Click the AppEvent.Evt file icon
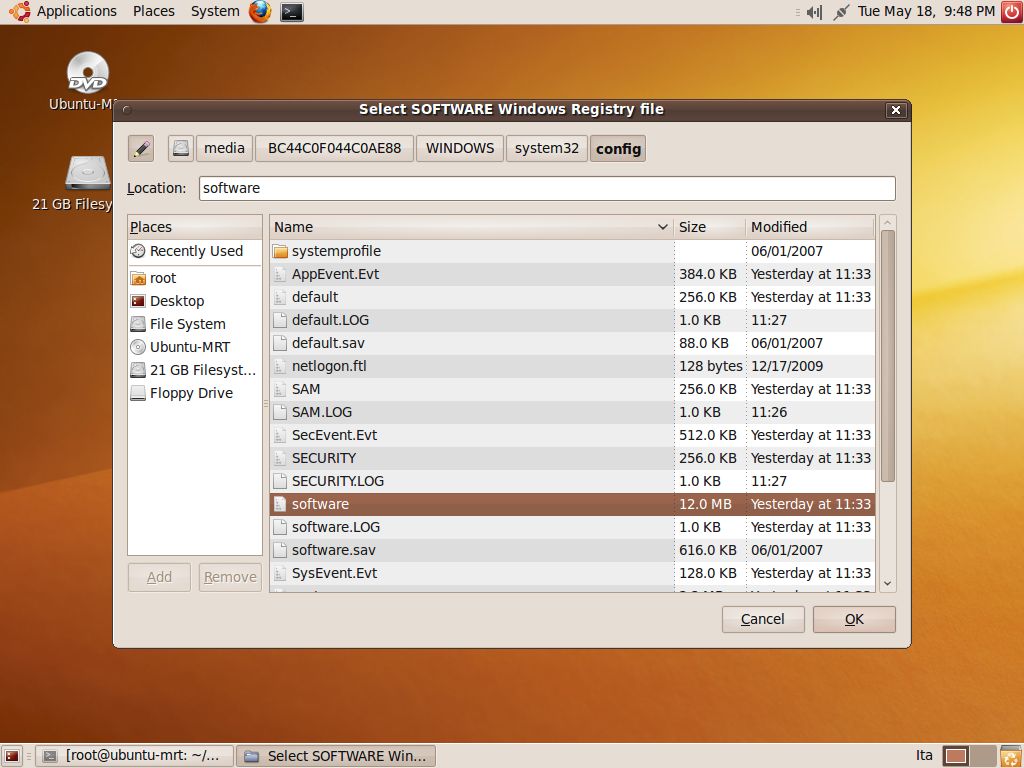This screenshot has width=1024, height=768. (x=280, y=274)
